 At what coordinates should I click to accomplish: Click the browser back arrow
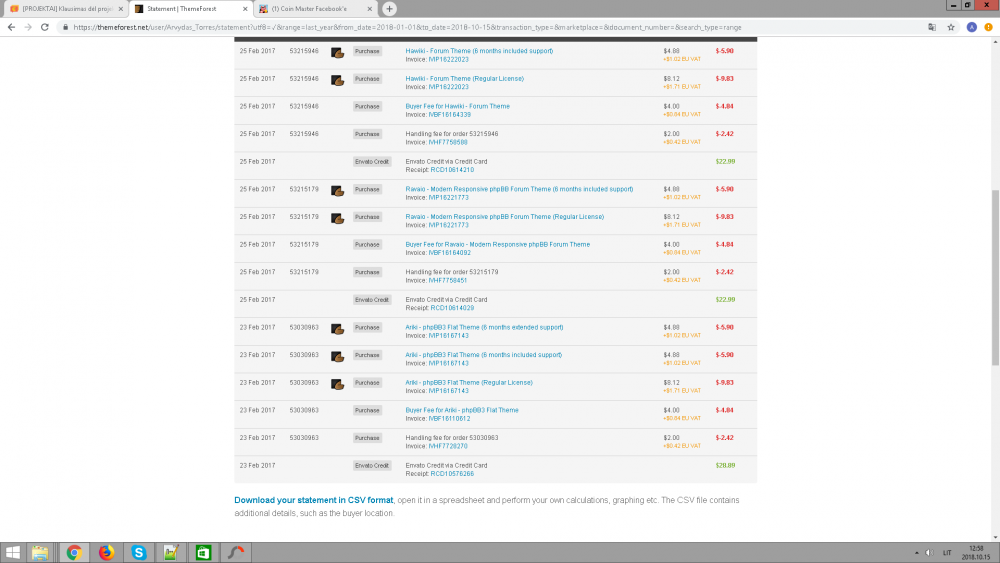coord(11,27)
